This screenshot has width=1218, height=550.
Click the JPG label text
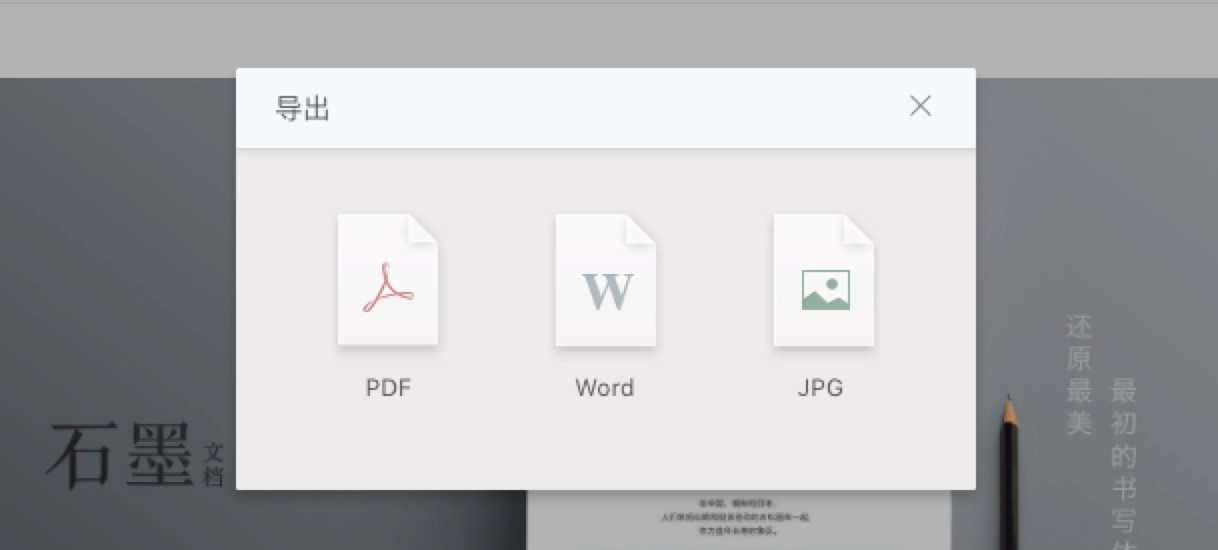coord(821,388)
